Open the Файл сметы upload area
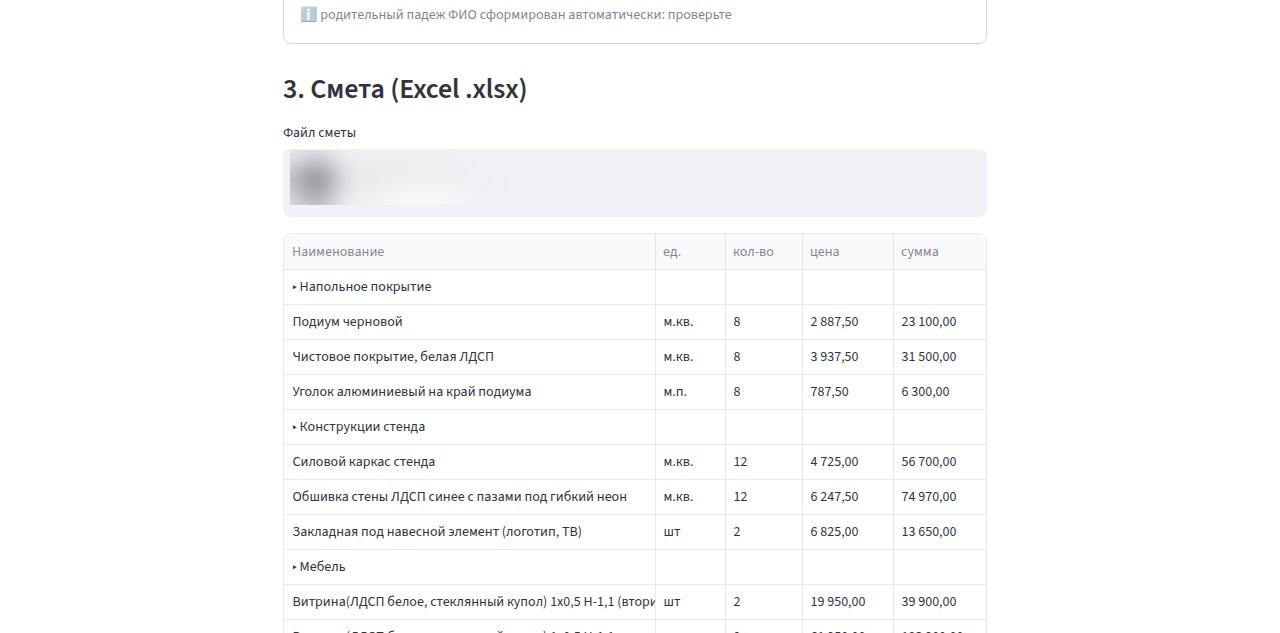Image resolution: width=1280 pixels, height=633 pixels. 635,183
